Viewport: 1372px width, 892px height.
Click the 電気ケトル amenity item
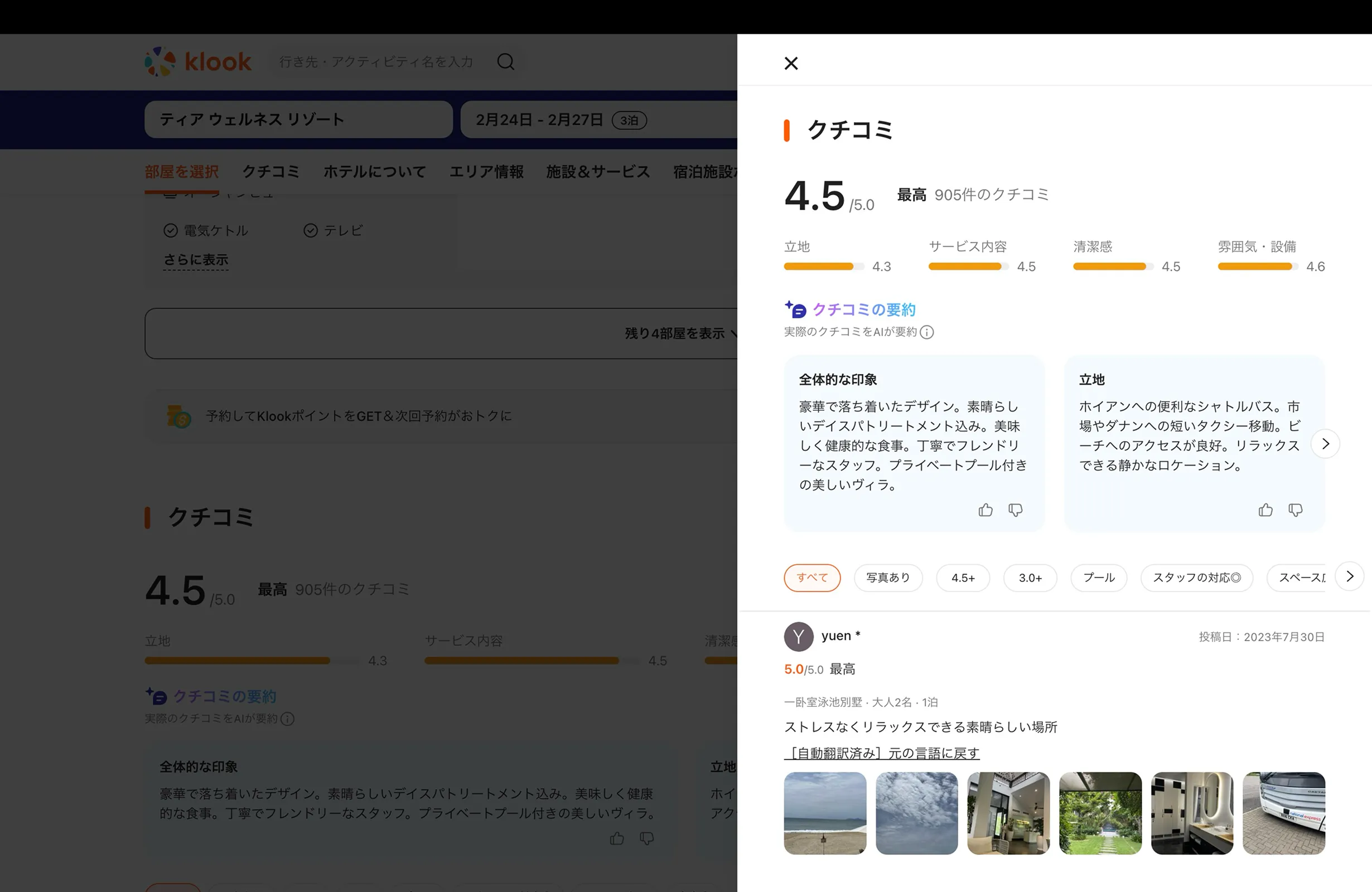click(206, 230)
